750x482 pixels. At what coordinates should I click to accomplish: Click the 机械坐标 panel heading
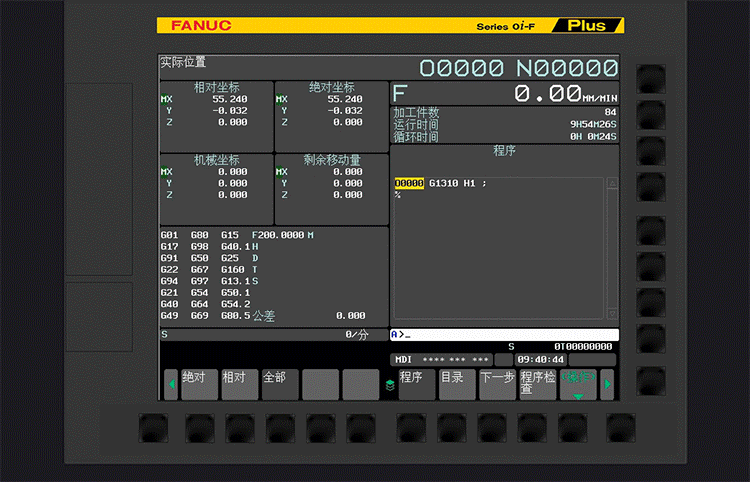tap(216, 160)
